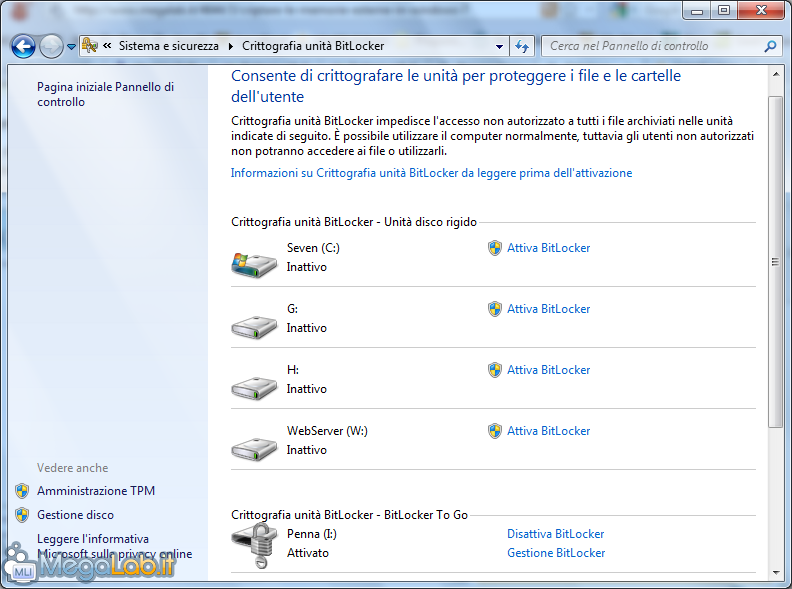Open the recent pages dropdown arrow

(x=72, y=46)
